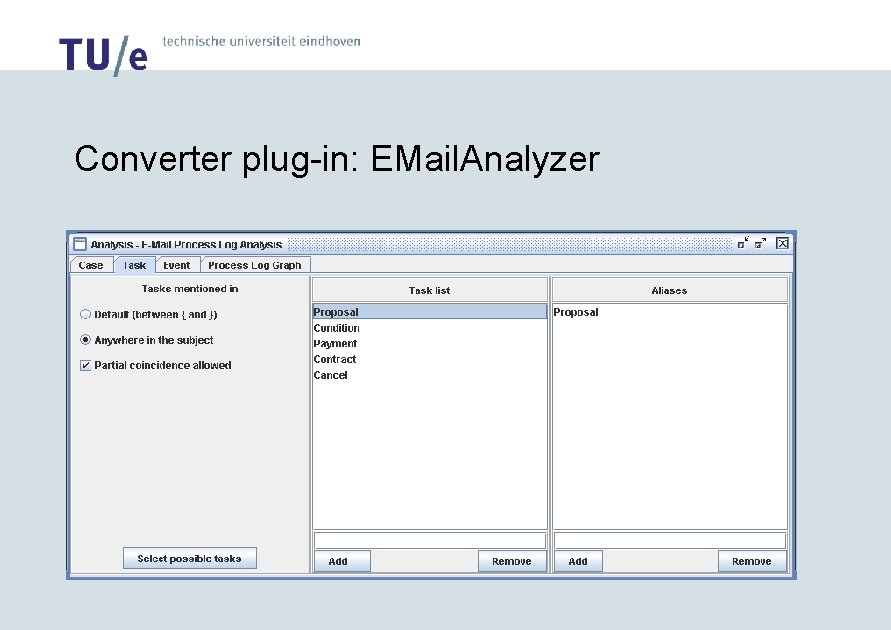
Task: Click Add under the Task list
Action: [x=341, y=561]
